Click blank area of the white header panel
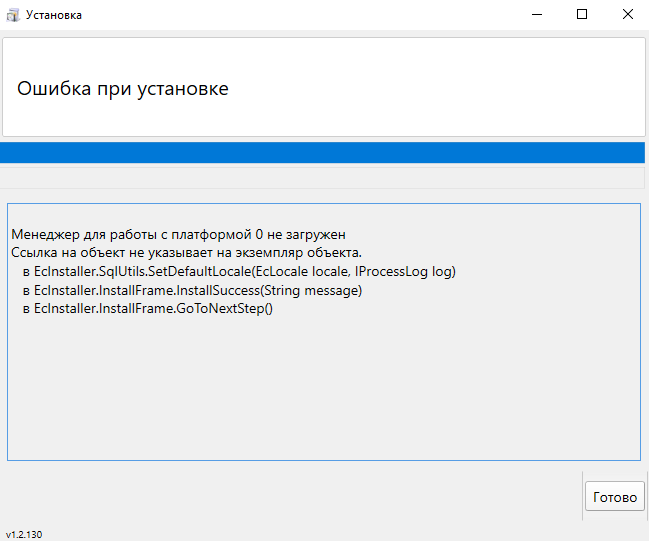Image resolution: width=649 pixels, height=541 pixels. coord(435,87)
